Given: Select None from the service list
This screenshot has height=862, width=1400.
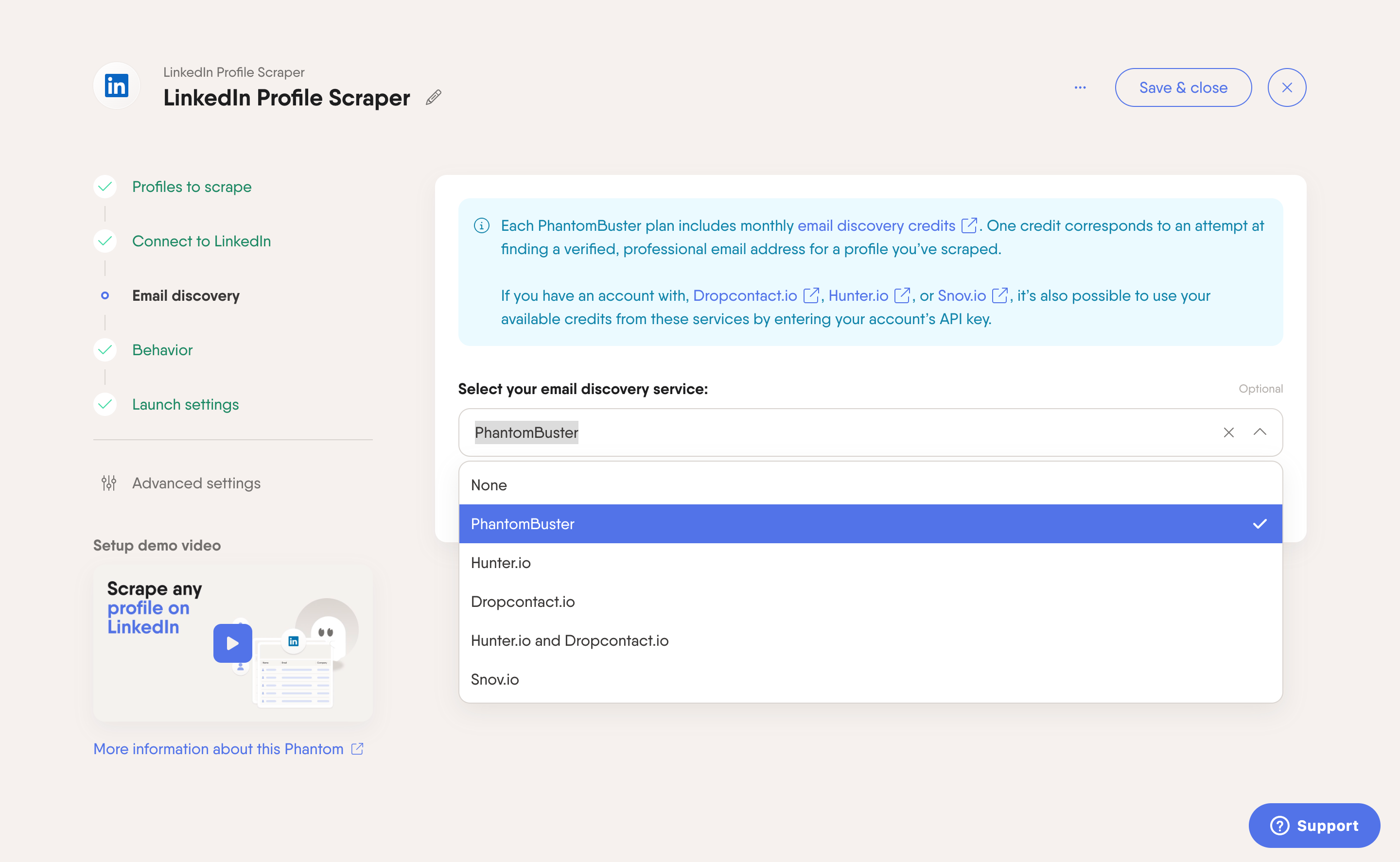Looking at the screenshot, I should [870, 485].
